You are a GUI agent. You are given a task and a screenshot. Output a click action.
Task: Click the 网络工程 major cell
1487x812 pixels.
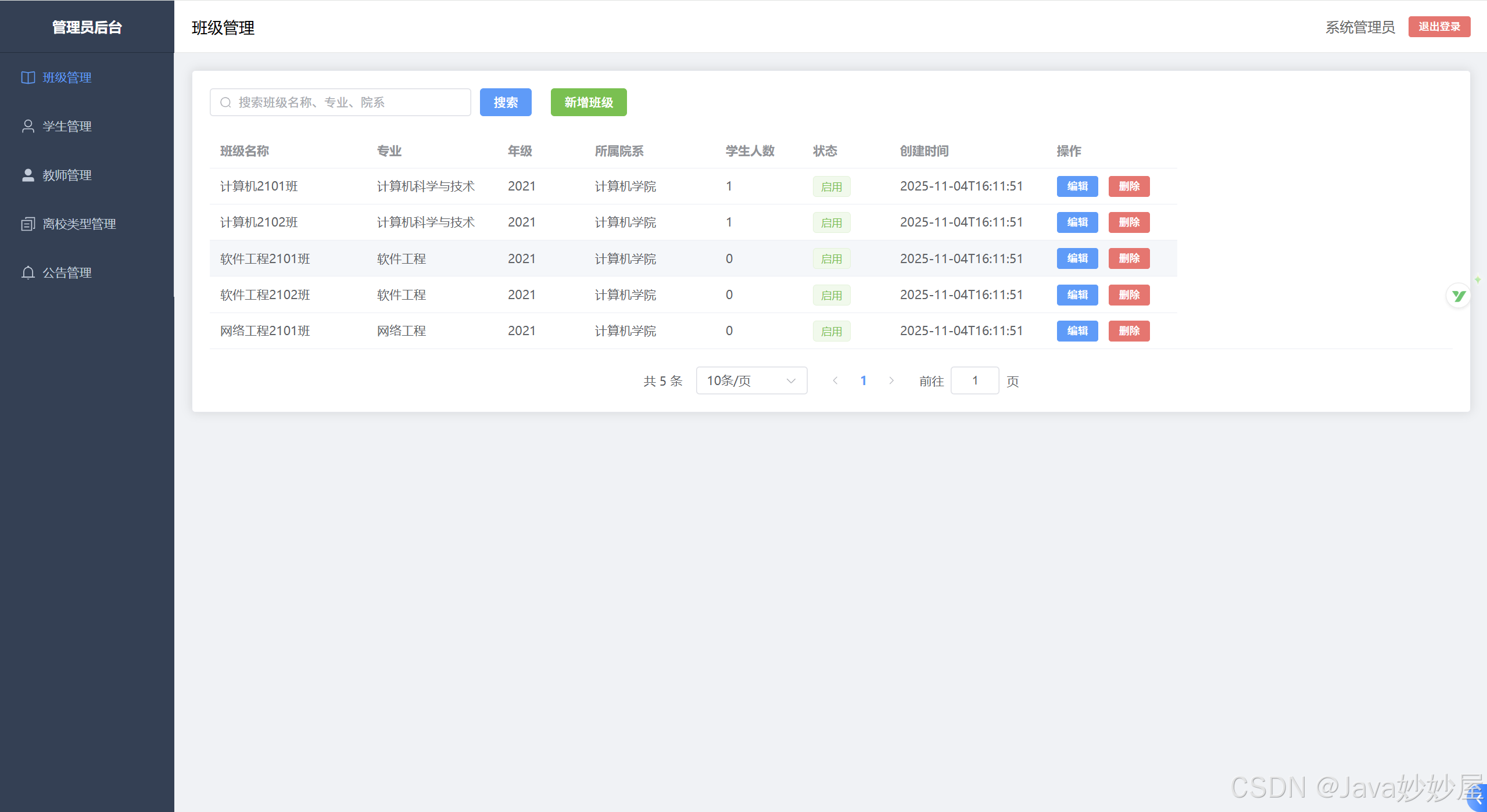[402, 331]
